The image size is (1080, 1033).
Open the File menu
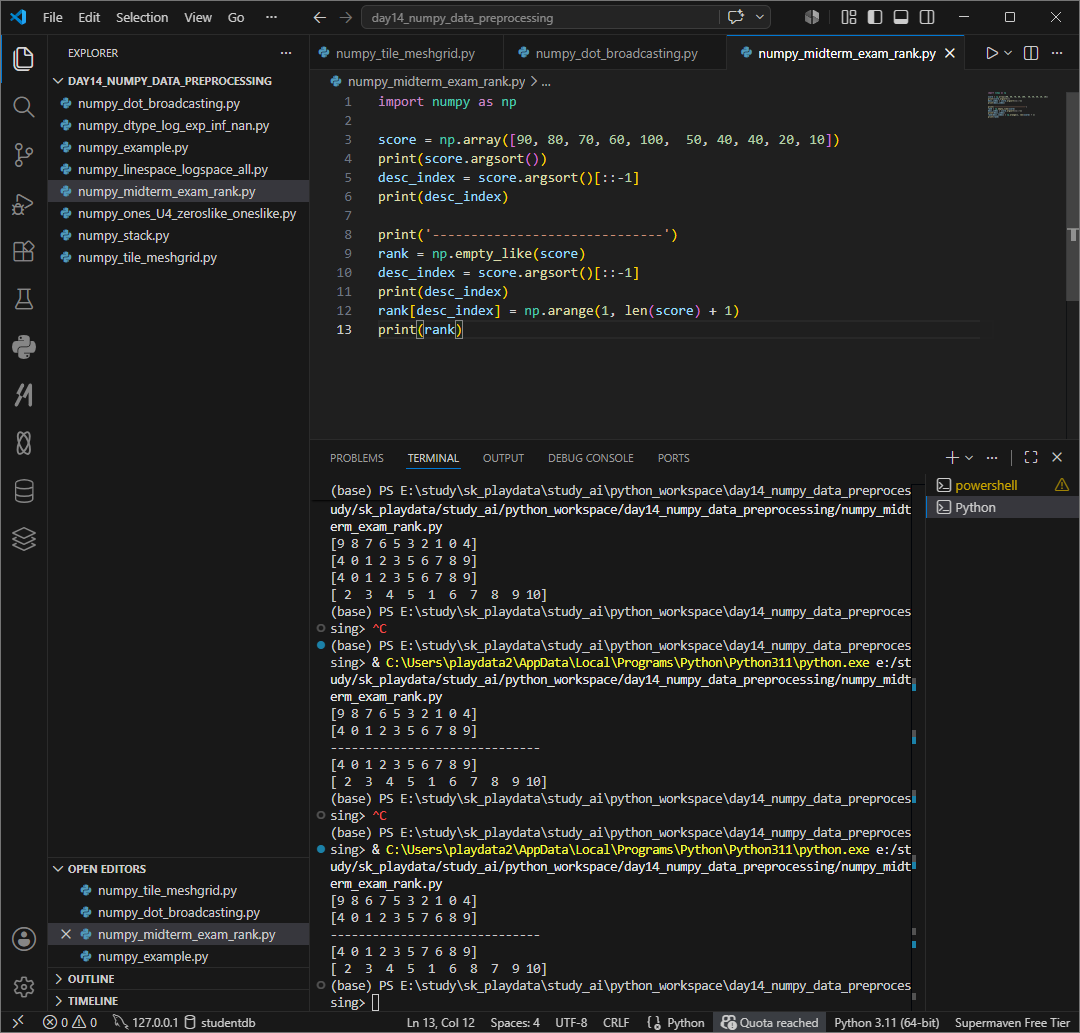(52, 17)
